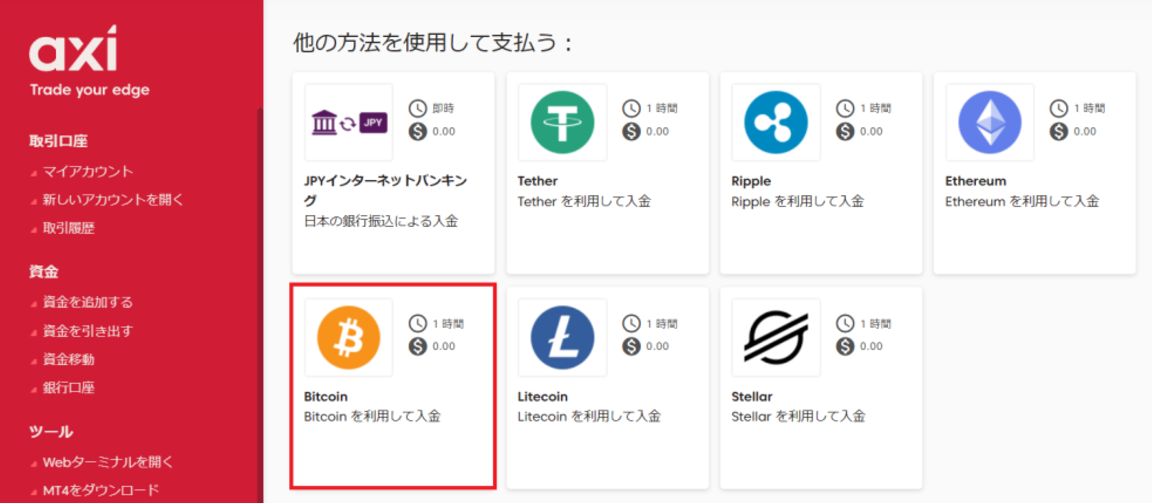
Task: Select 資金を追加する in the sidebar
Action: [88, 302]
